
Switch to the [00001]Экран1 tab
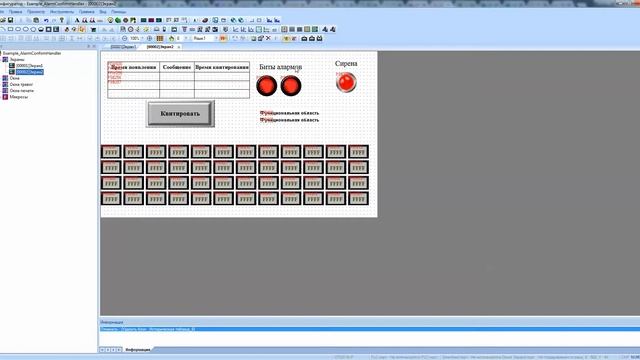pos(123,47)
